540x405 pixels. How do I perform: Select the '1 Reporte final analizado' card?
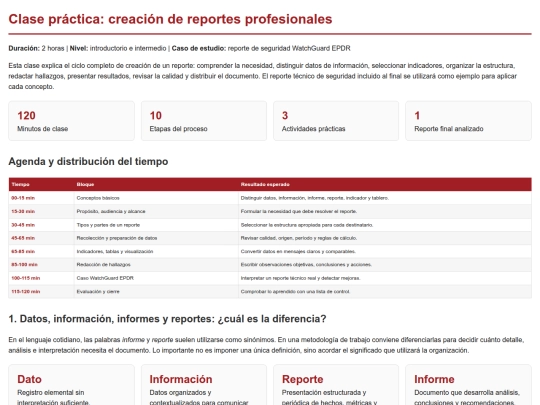click(x=468, y=121)
